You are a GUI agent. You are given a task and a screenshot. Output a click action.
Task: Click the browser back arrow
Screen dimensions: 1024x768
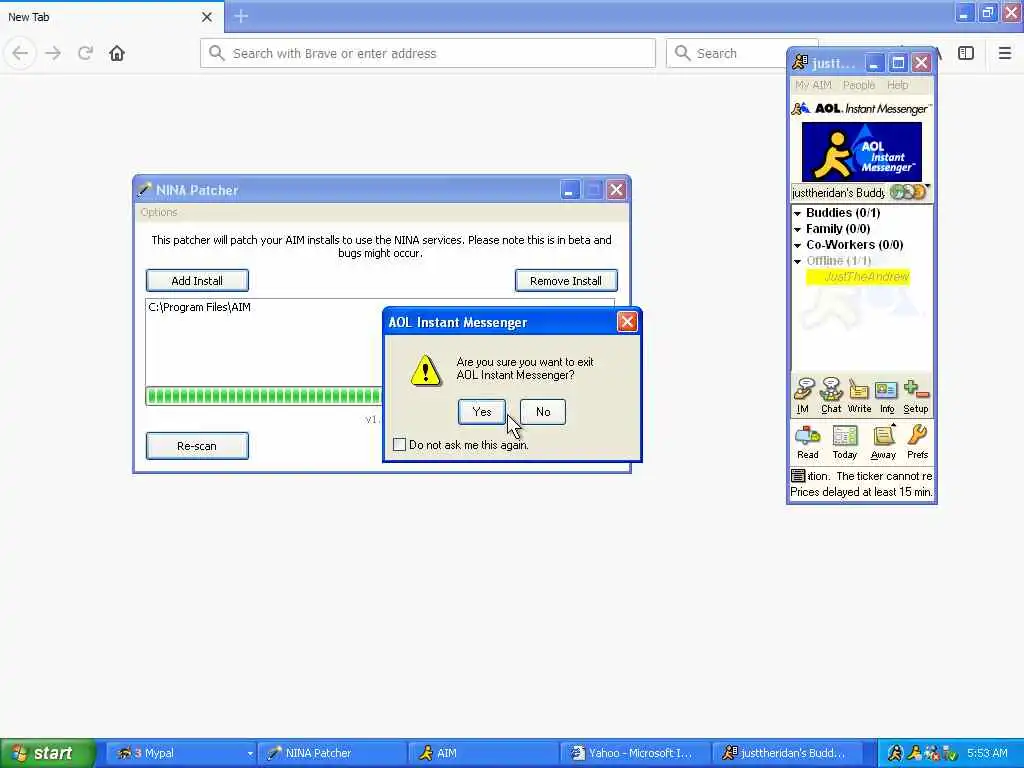pos(20,53)
